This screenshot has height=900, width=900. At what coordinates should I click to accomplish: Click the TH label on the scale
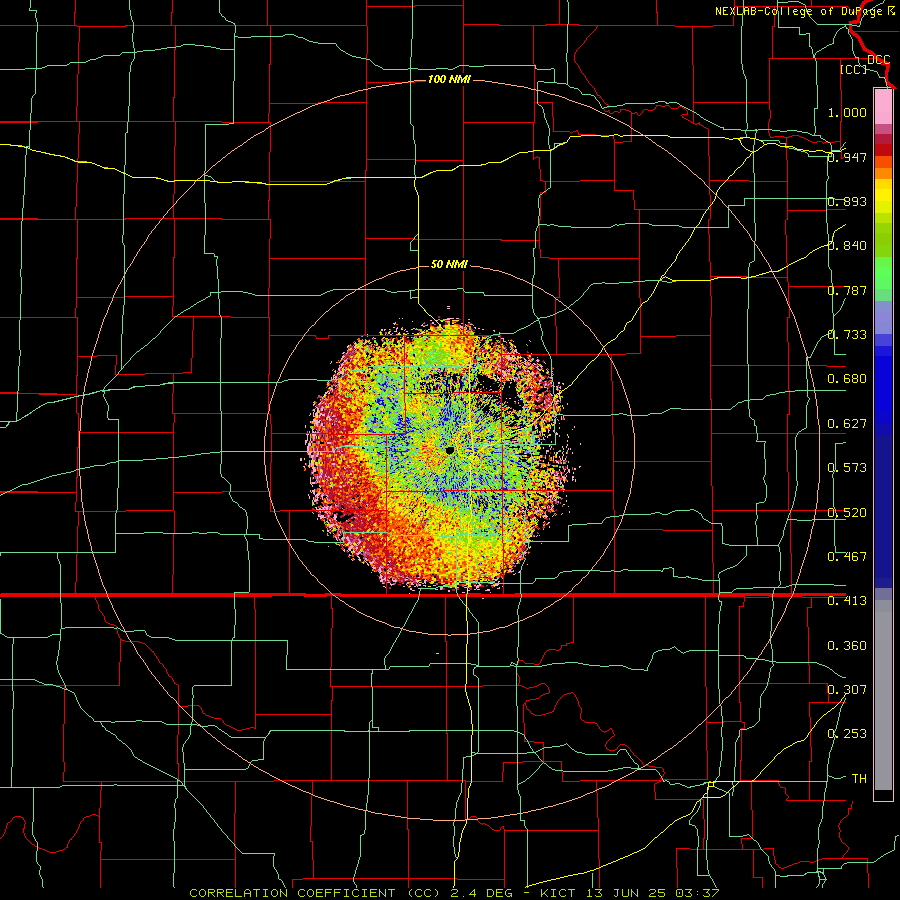click(x=859, y=779)
